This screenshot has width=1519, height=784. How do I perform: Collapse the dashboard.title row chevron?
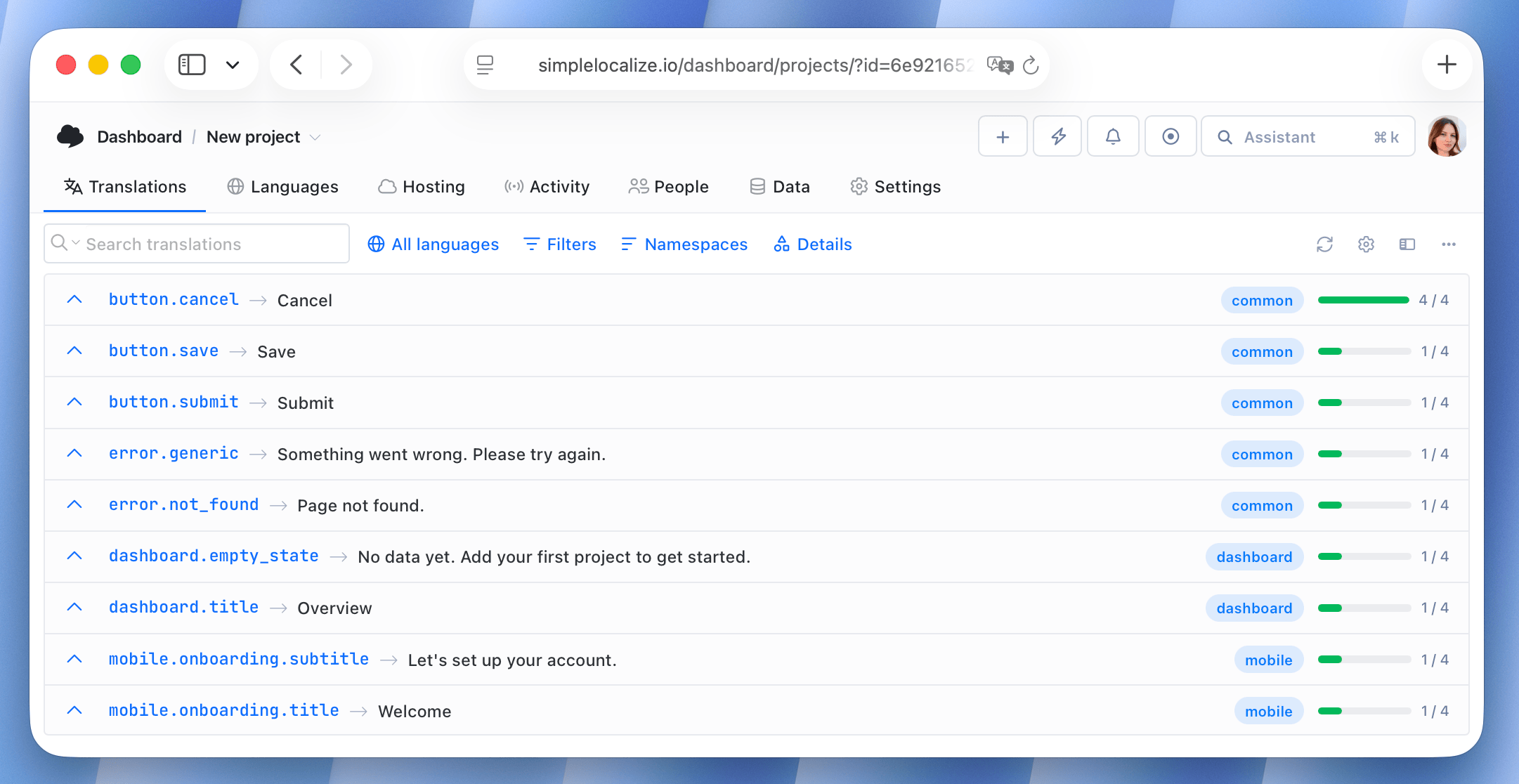pos(74,608)
